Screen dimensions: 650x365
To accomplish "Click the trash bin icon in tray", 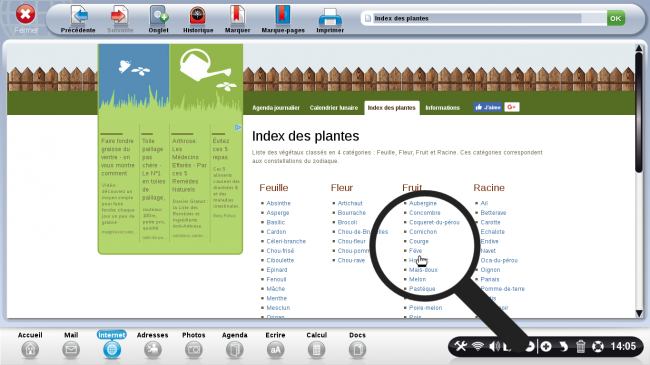I will [581, 346].
